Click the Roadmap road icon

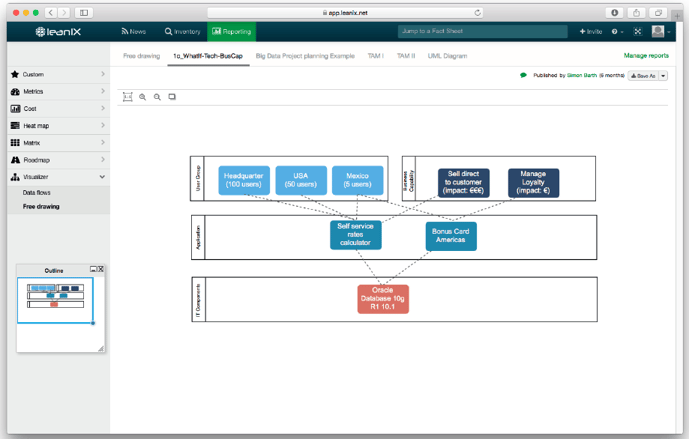coord(15,160)
